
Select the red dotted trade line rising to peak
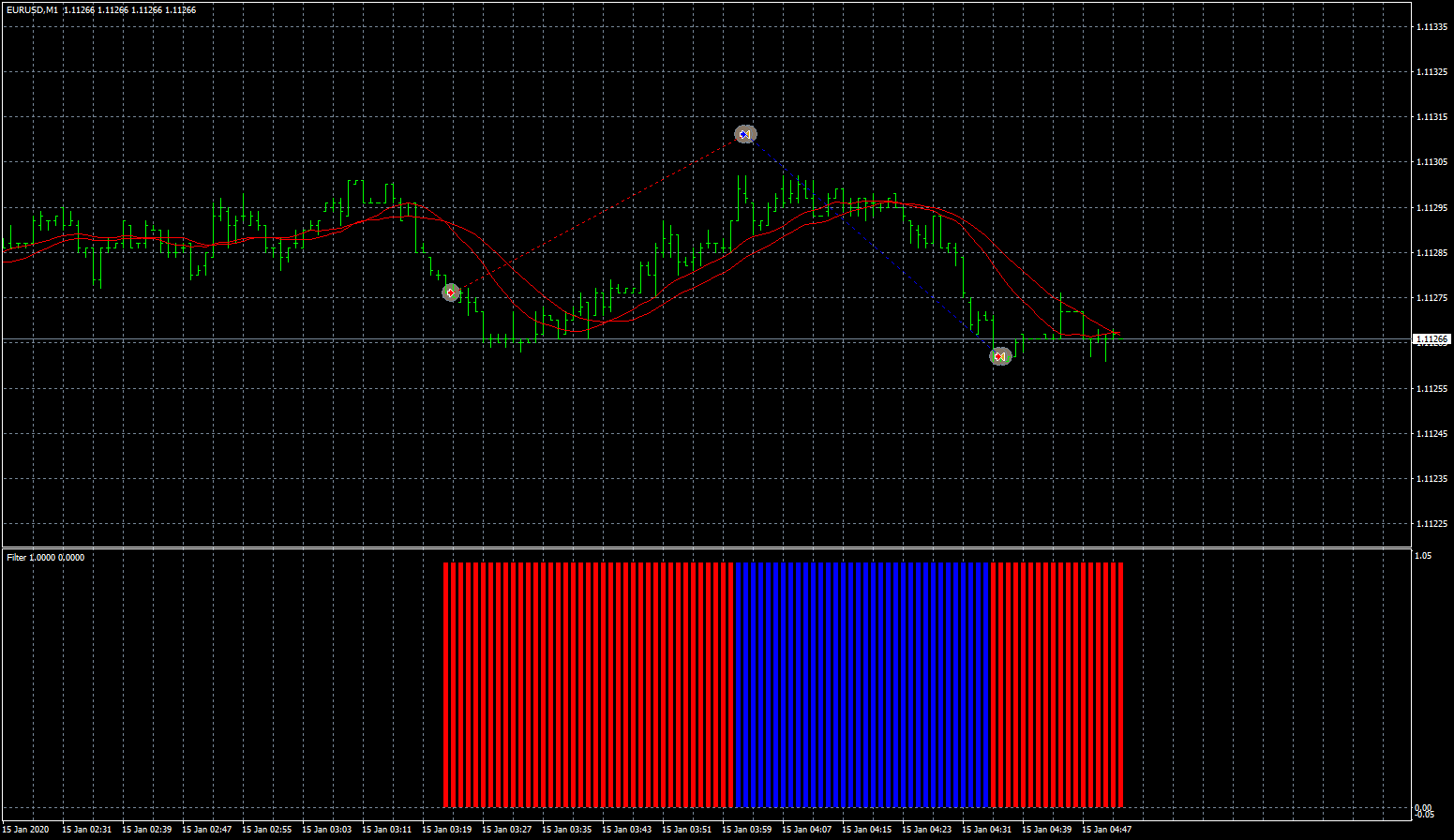click(597, 214)
